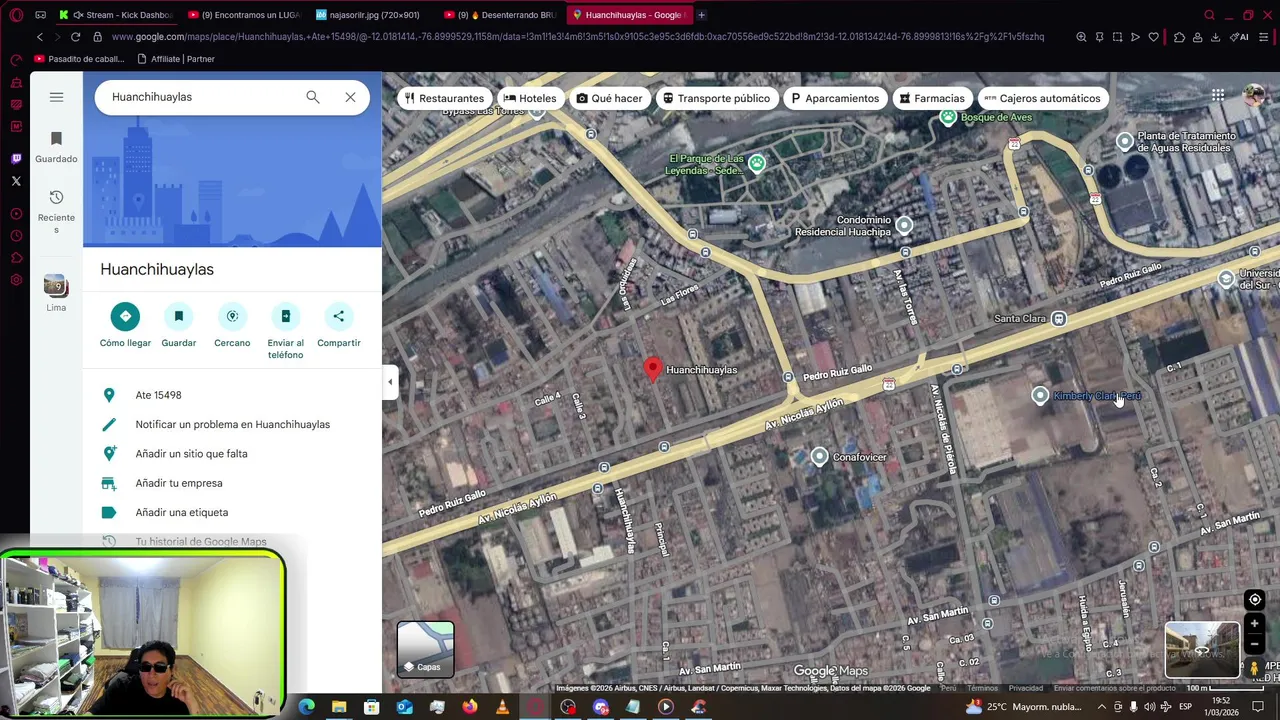Select the Ate 15498 address row
Image resolution: width=1280 pixels, height=720 pixels.
[x=232, y=395]
